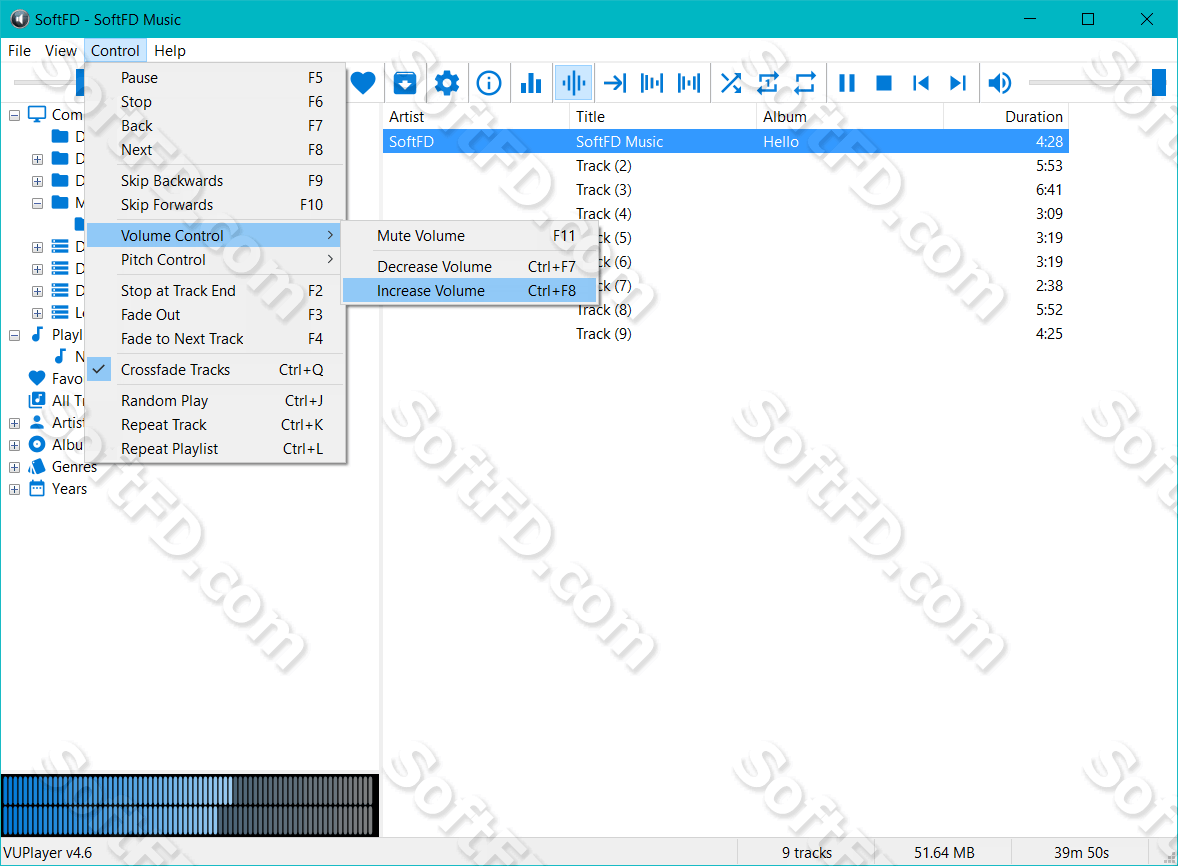Image resolution: width=1178 pixels, height=866 pixels.
Task: Select the Track (9) row
Action: [726, 333]
